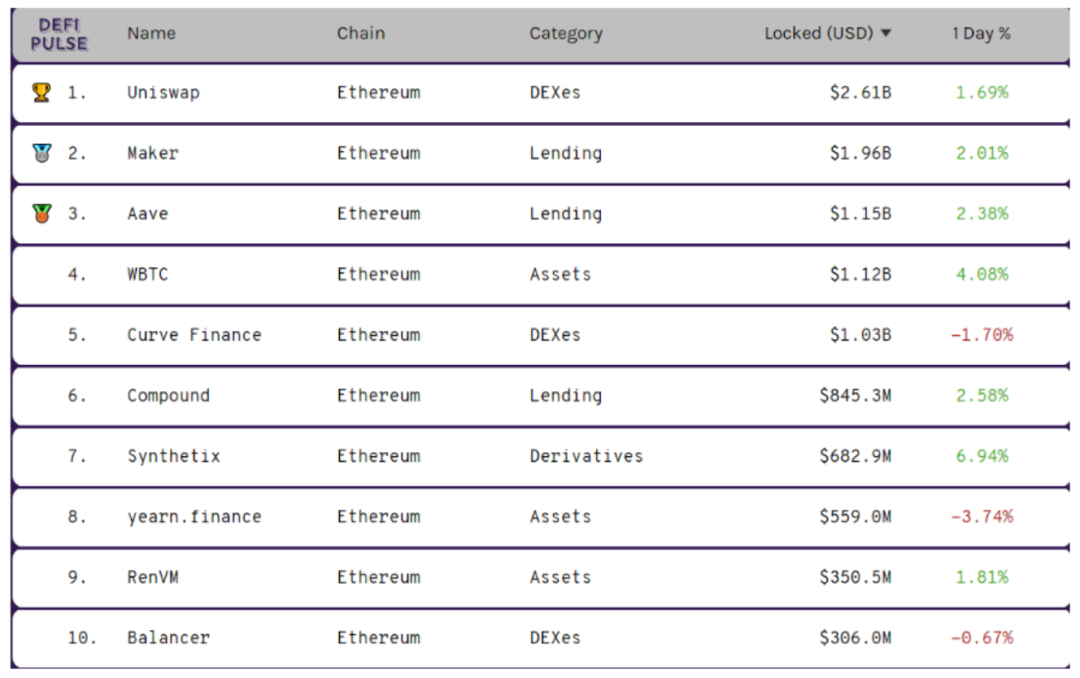
Task: Sort by the Category column header
Action: click(566, 33)
